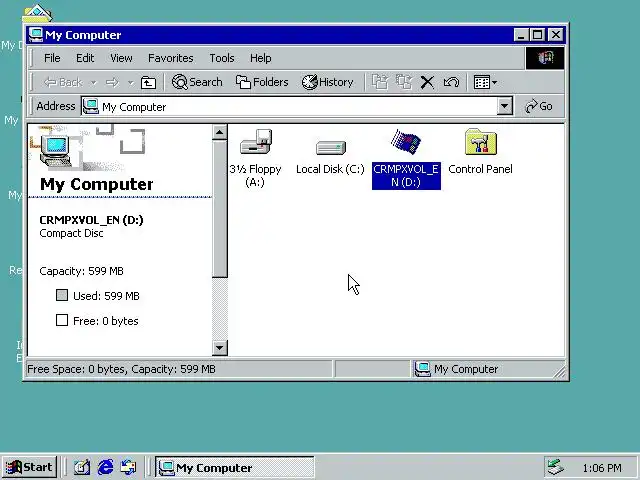Screen dimensions: 640x480
Task: Click the Up one level toolbar icon
Action: click(148, 82)
